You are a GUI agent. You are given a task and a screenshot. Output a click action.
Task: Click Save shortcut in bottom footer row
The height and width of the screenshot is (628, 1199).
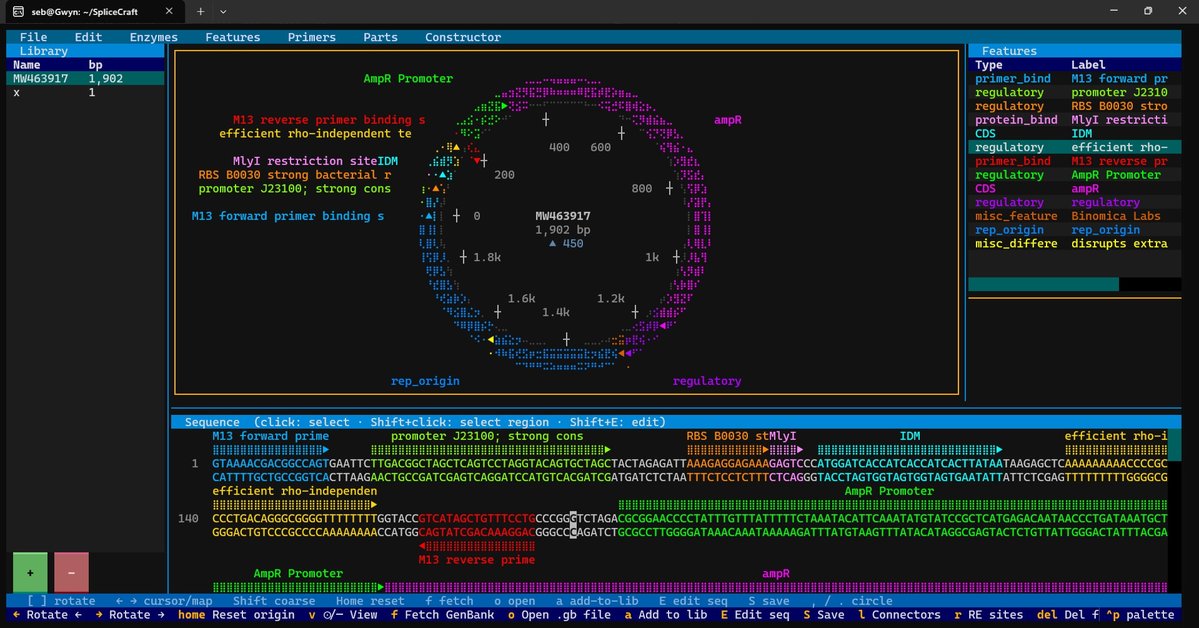824,614
